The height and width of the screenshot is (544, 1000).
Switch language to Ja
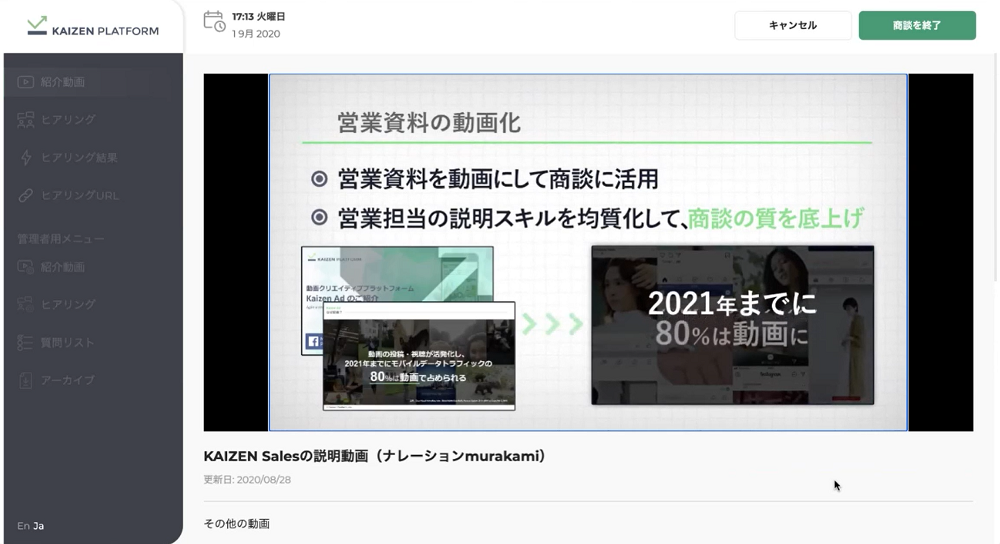pos(39,526)
